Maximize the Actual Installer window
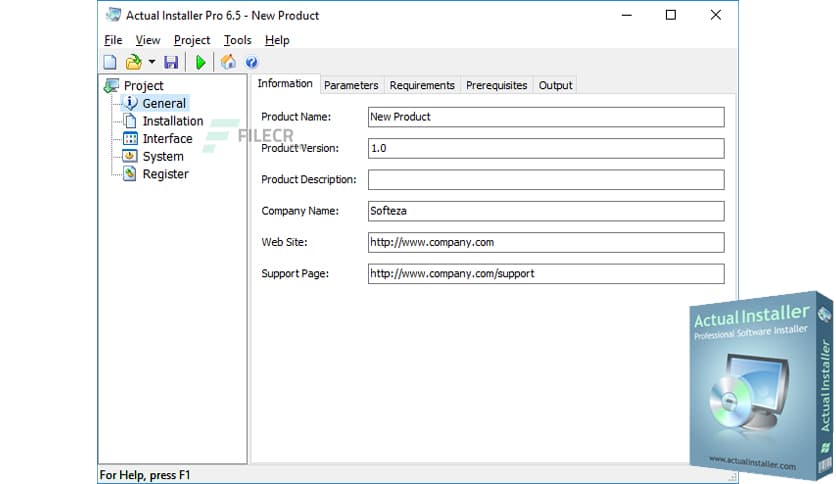Viewport: 836px width, 484px height. tap(671, 15)
